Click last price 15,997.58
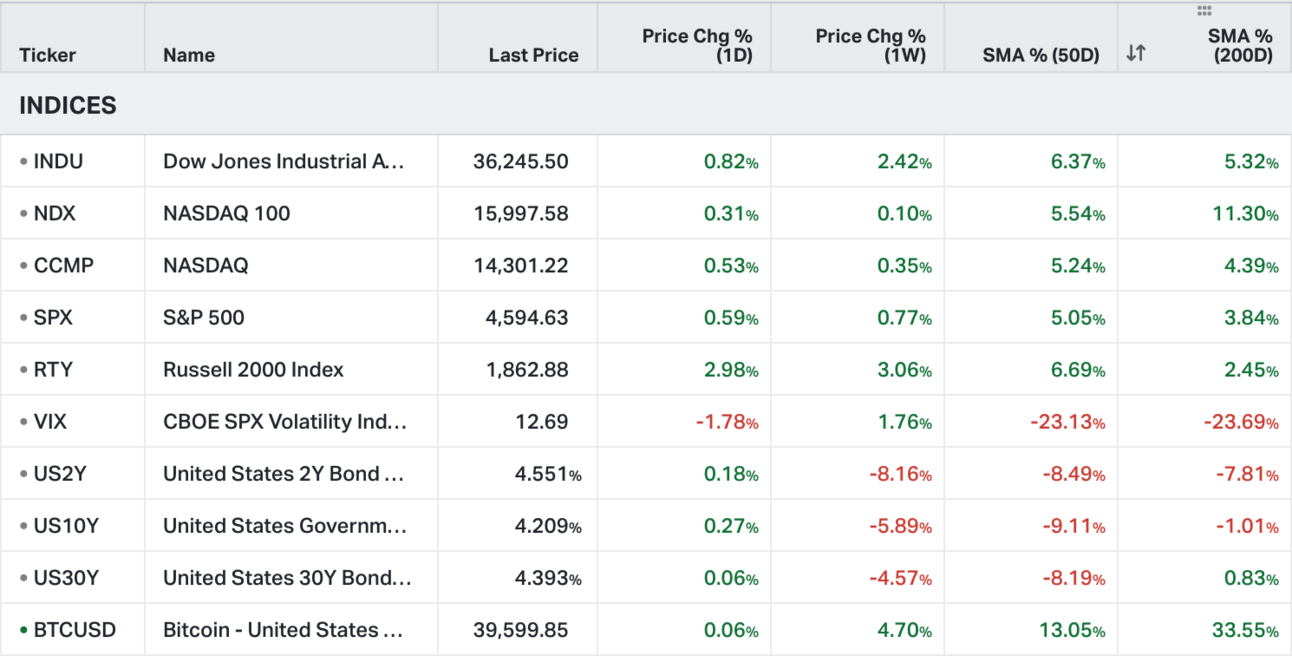 pyautogui.click(x=520, y=213)
